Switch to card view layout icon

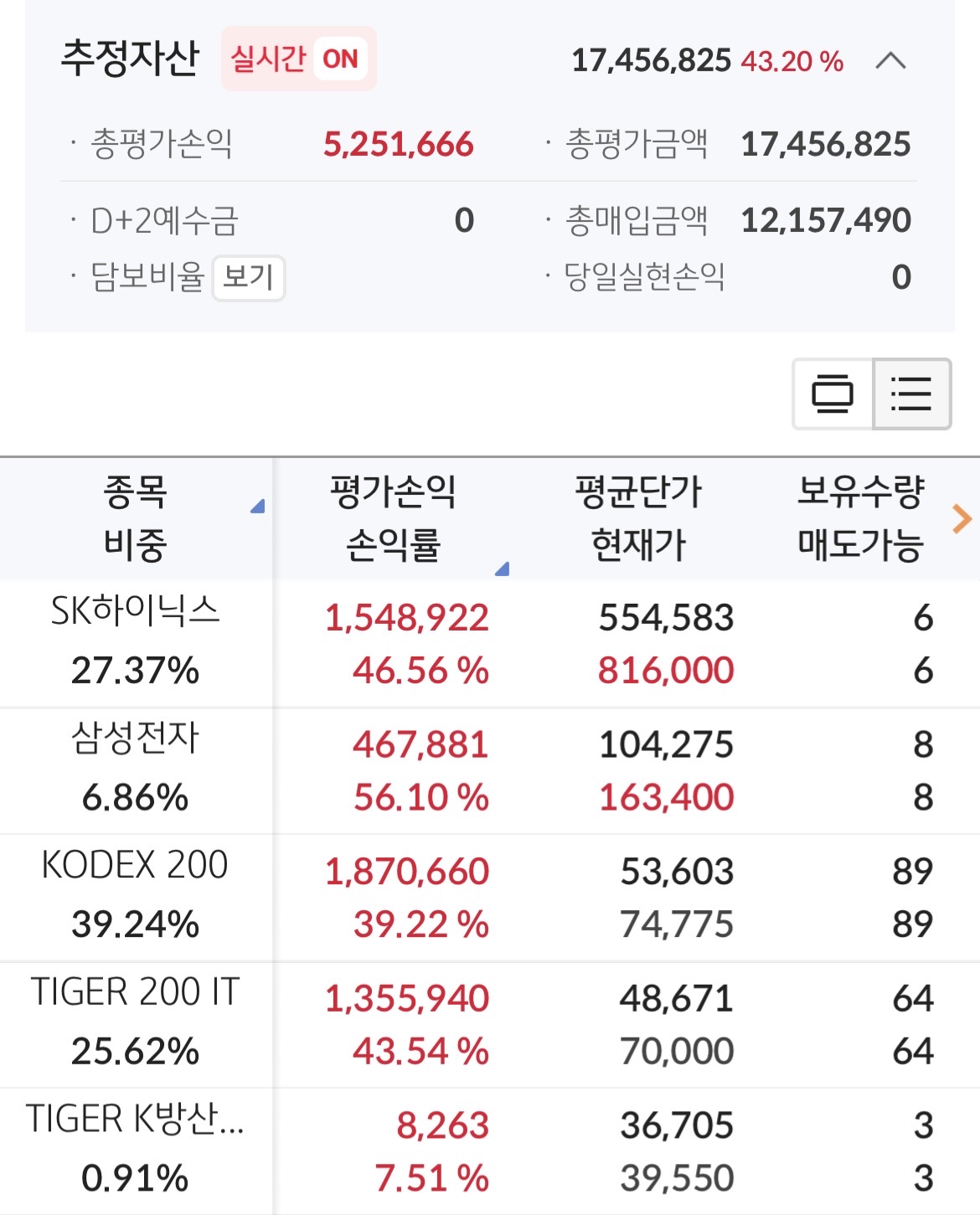point(832,394)
